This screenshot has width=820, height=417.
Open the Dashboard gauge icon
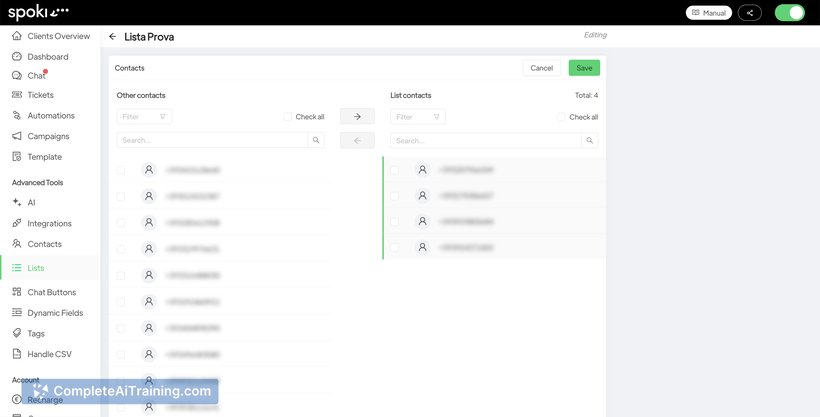coord(17,57)
